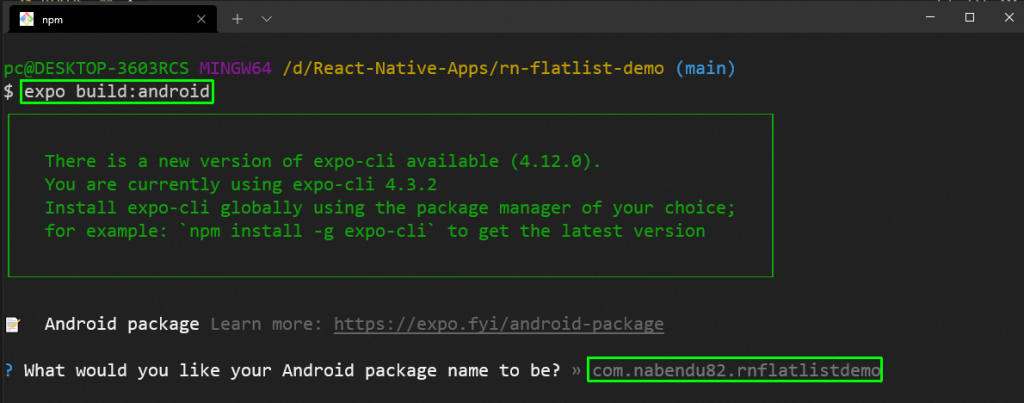The image size is (1024, 403).
Task: Click the blue question mark prompt symbol
Action: click(8, 371)
